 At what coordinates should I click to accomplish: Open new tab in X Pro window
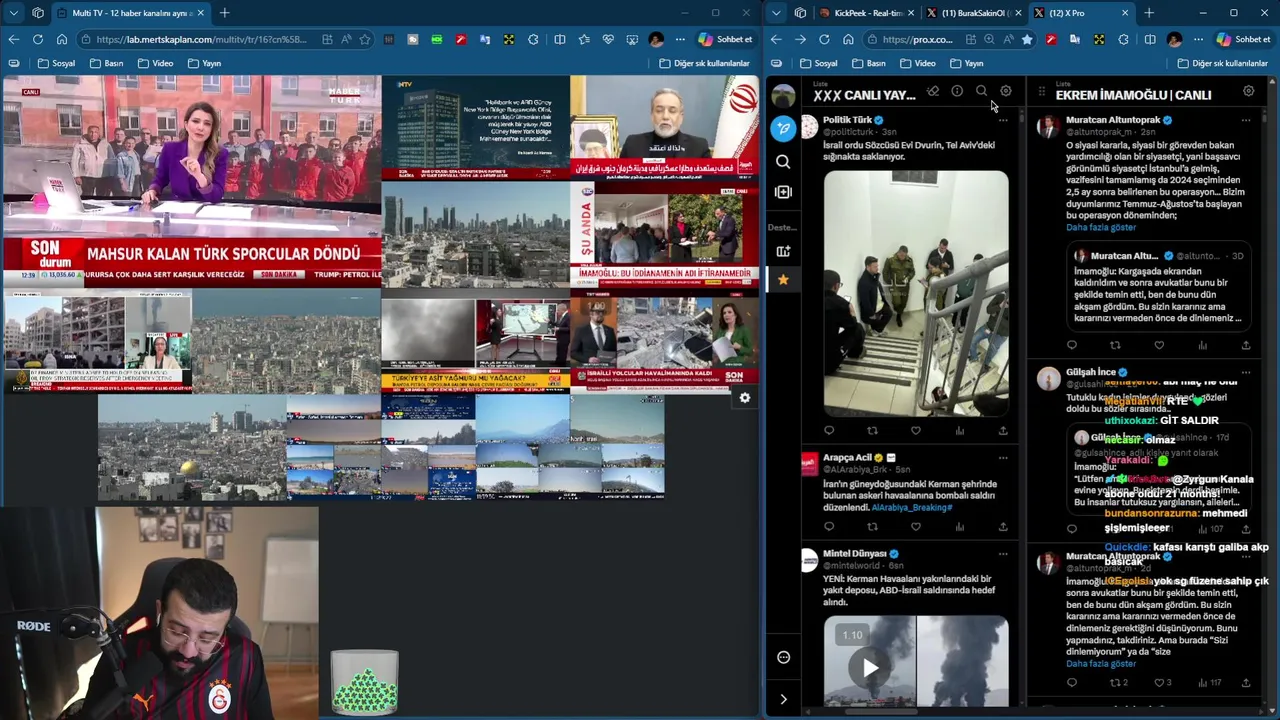coord(1149,13)
